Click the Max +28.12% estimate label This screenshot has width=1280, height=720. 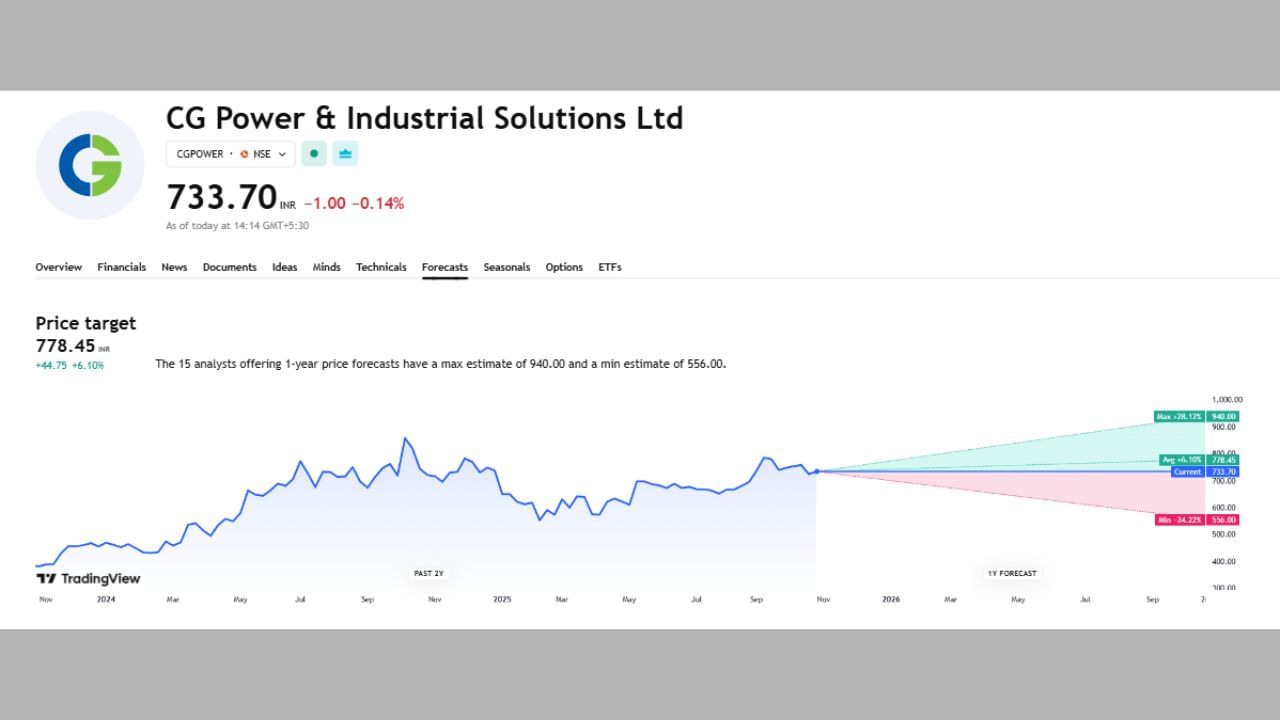(x=1180, y=416)
